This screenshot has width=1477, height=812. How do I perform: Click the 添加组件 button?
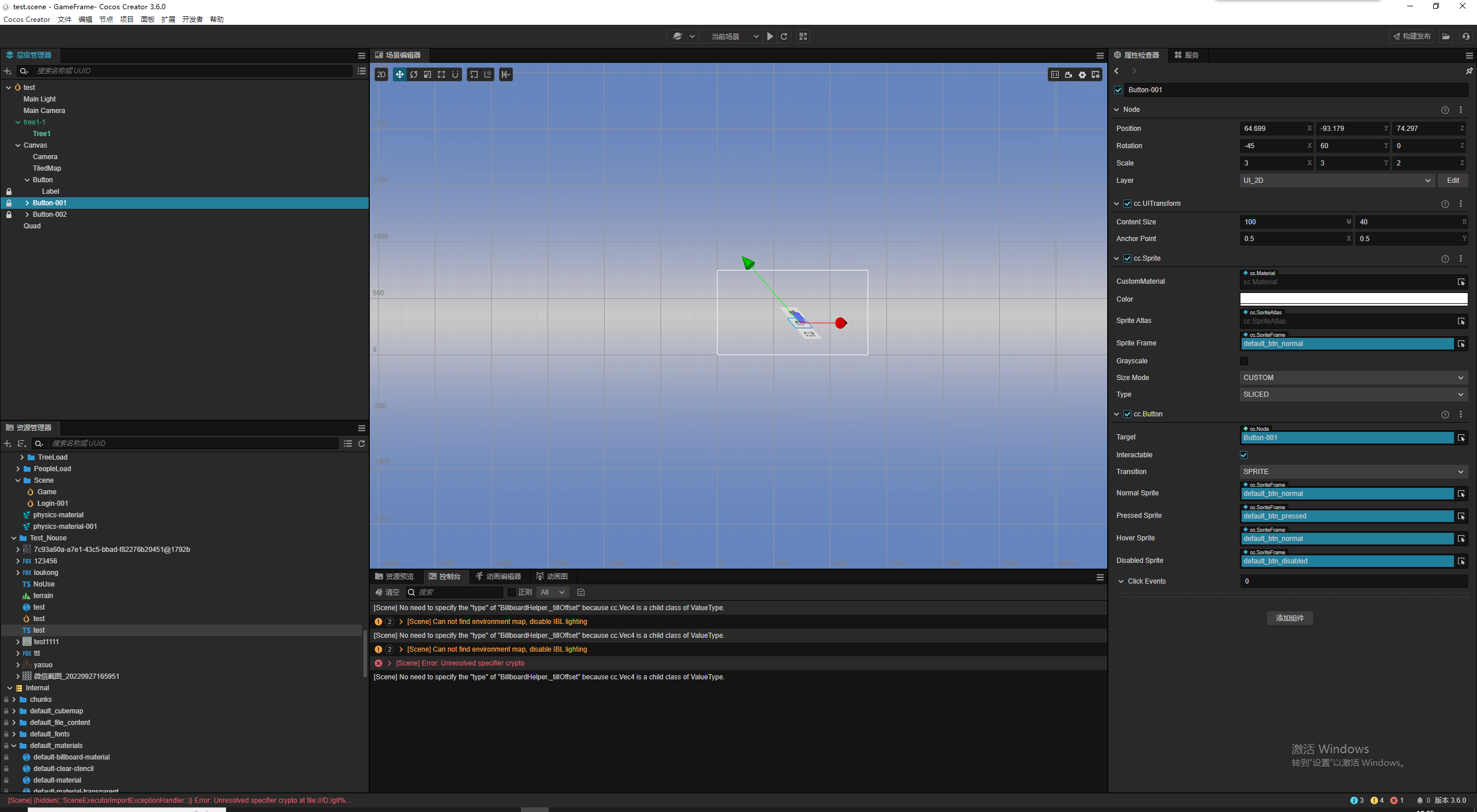1289,618
